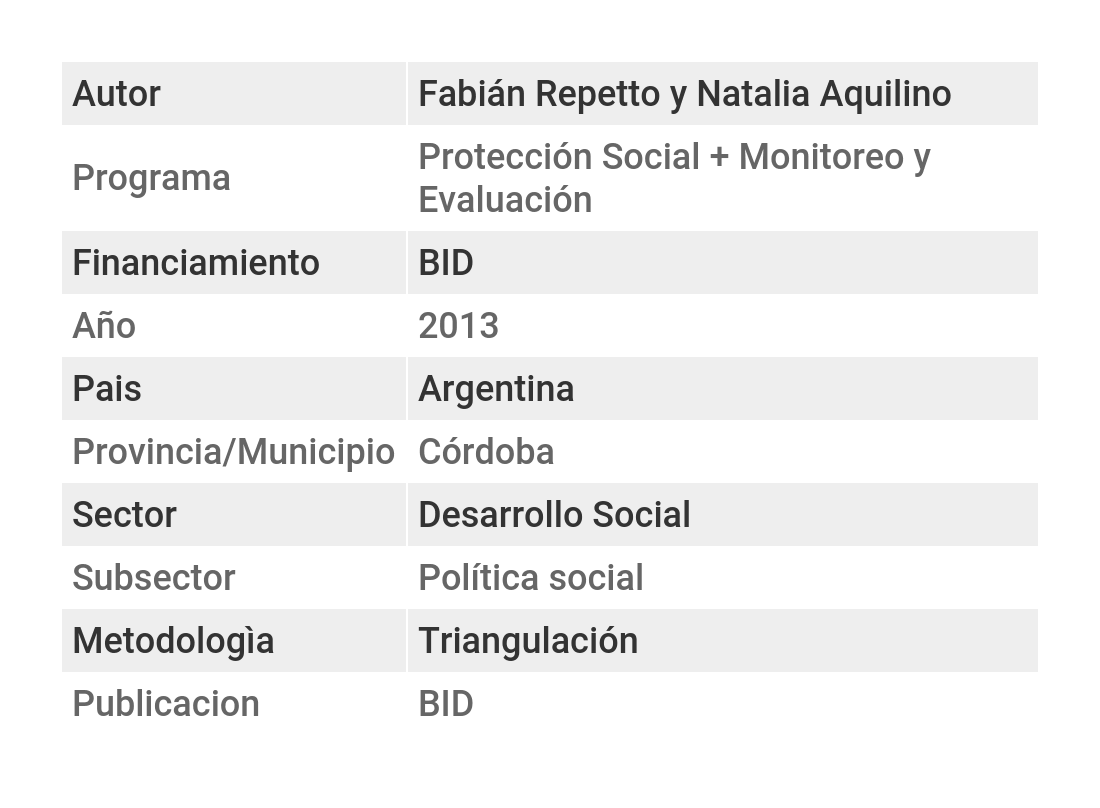This screenshot has width=1100, height=808.
Task: Click the Sector row label
Action: (x=124, y=515)
